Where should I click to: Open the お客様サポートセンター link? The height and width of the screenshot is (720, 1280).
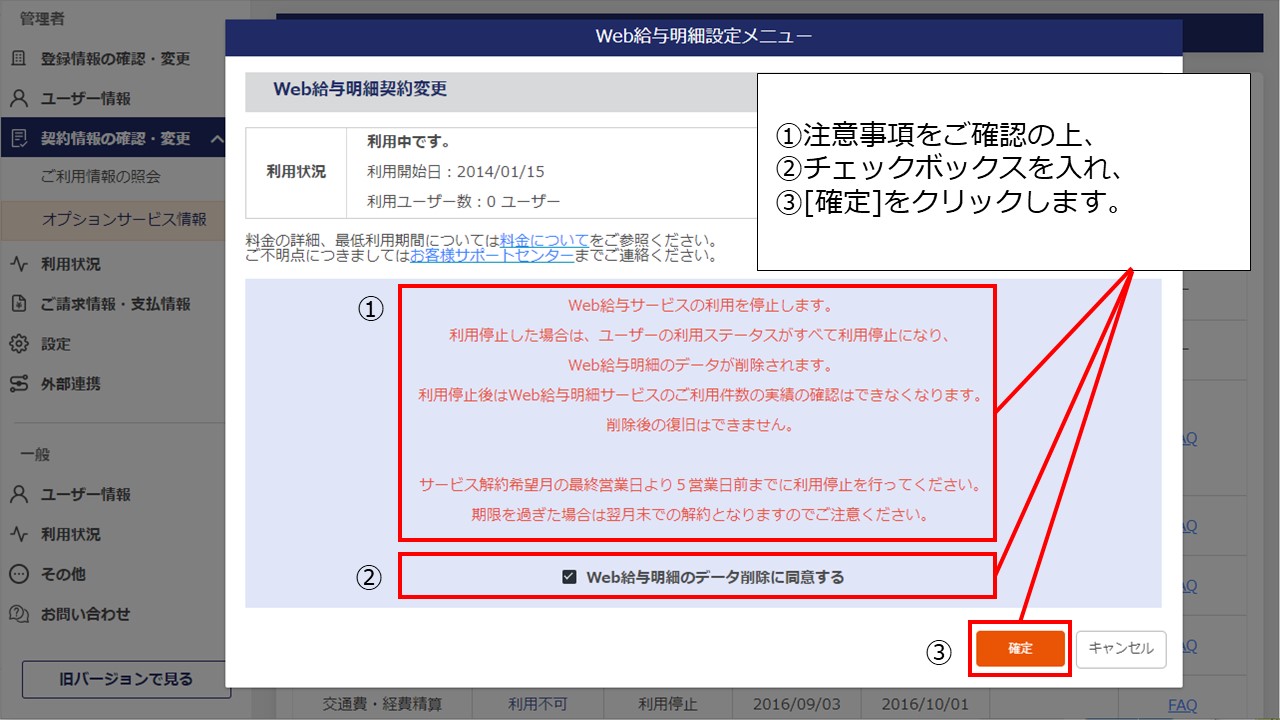coord(492,256)
